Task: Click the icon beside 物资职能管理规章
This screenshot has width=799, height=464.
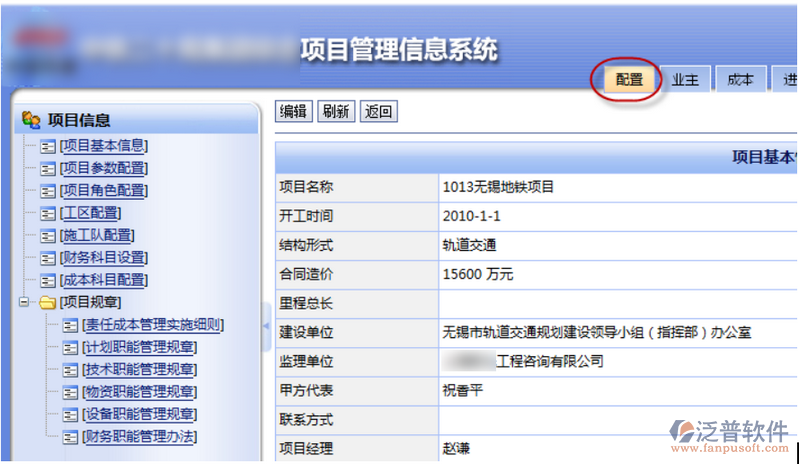Action: tap(70, 393)
